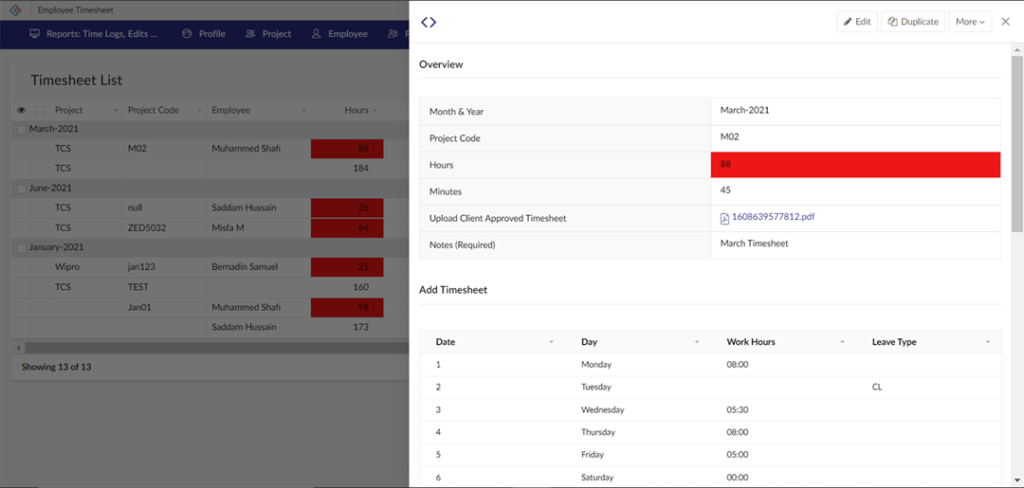1024x488 pixels.
Task: Open the More dropdown menu
Action: pyautogui.click(x=969, y=21)
